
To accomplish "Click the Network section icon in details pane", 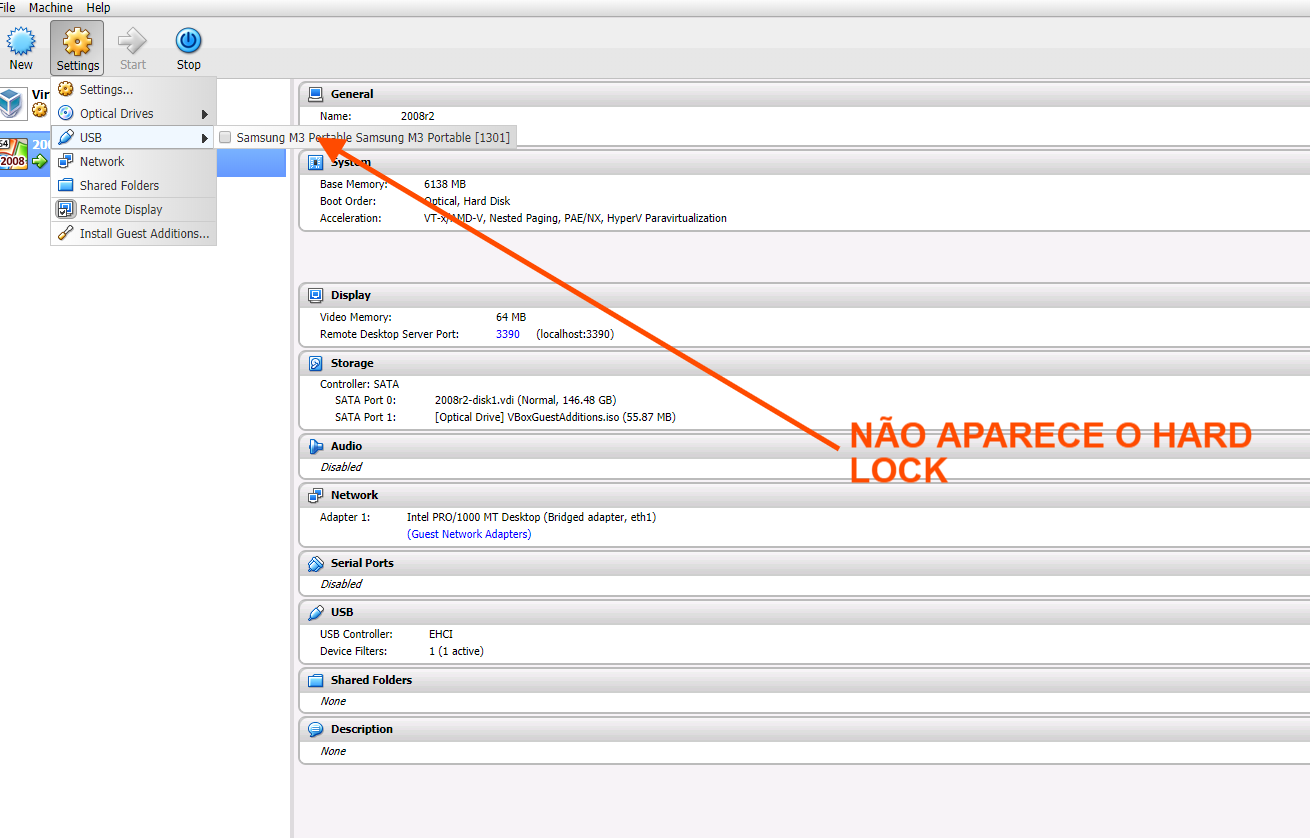I will pos(315,495).
